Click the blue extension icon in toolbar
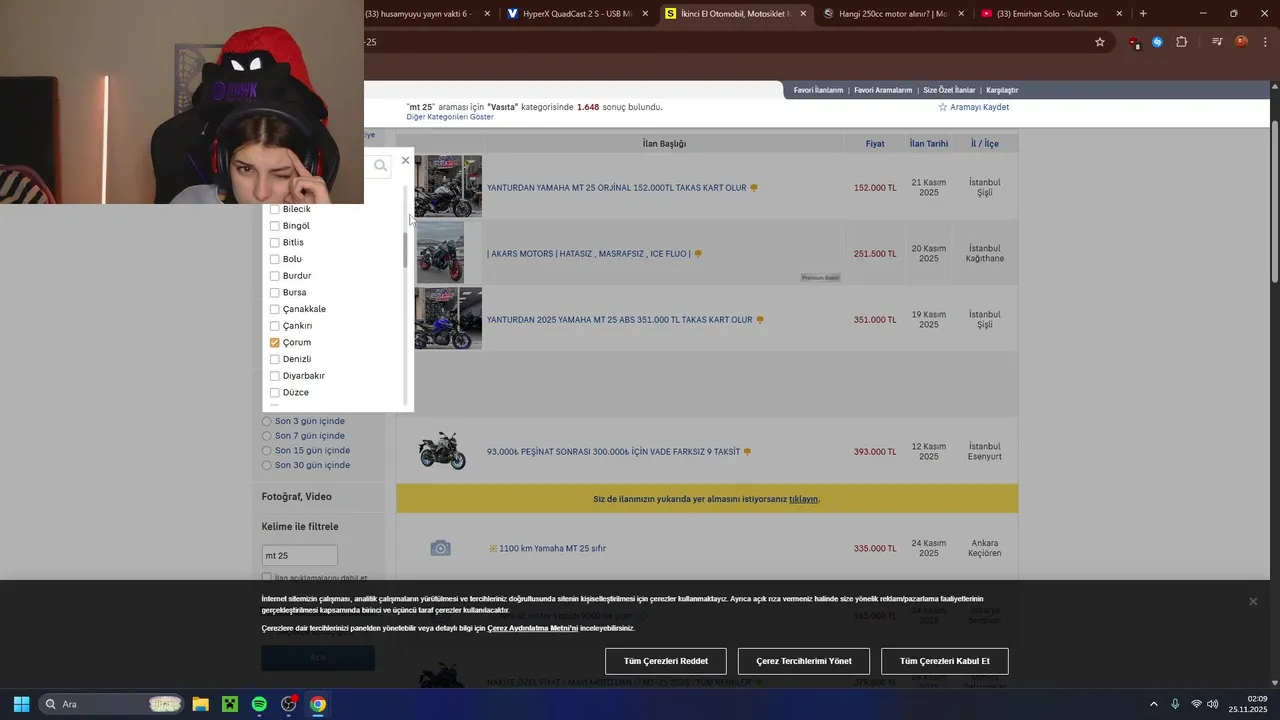Image resolution: width=1280 pixels, height=720 pixels. 1157,42
